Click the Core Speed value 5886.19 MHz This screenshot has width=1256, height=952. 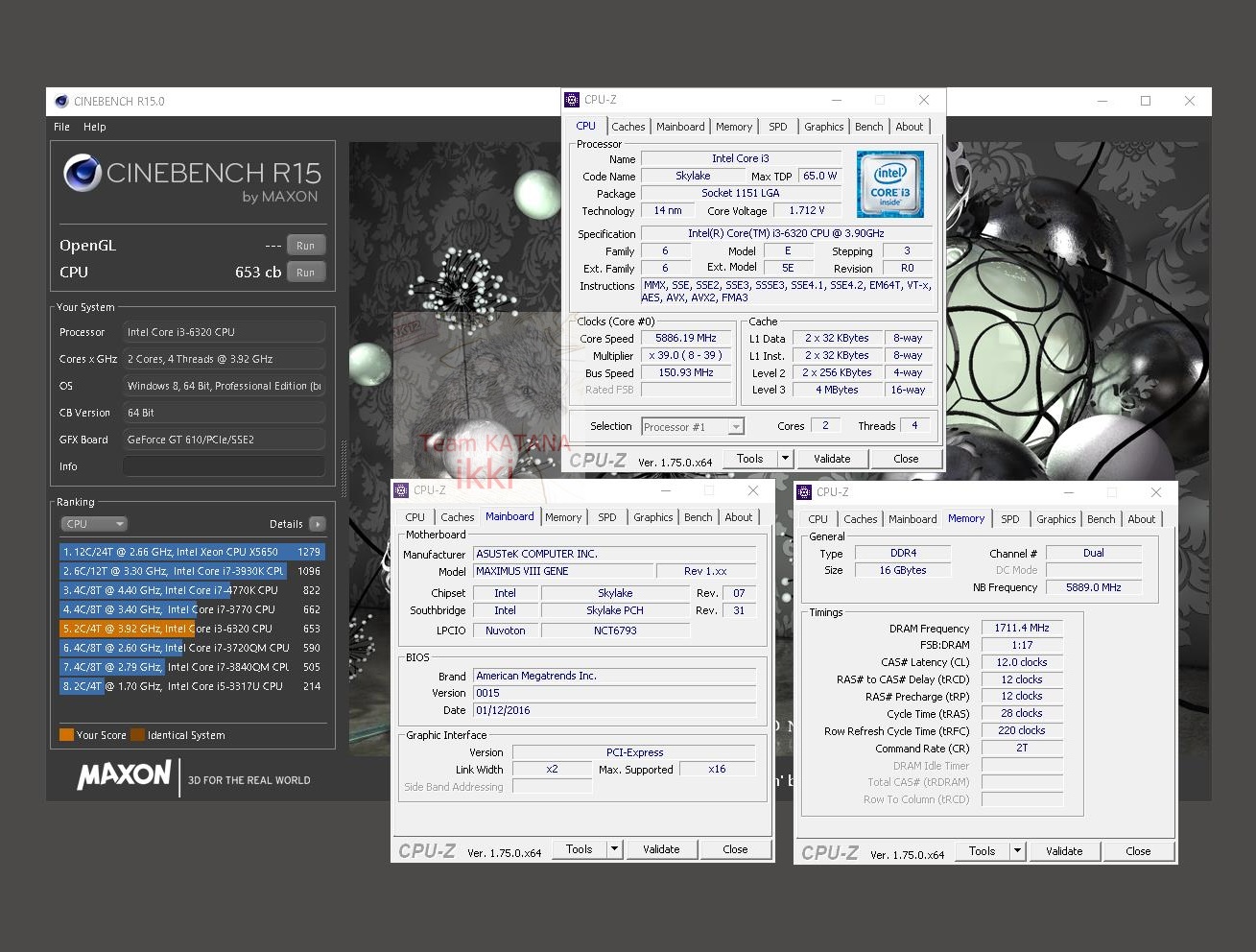pyautogui.click(x=685, y=338)
